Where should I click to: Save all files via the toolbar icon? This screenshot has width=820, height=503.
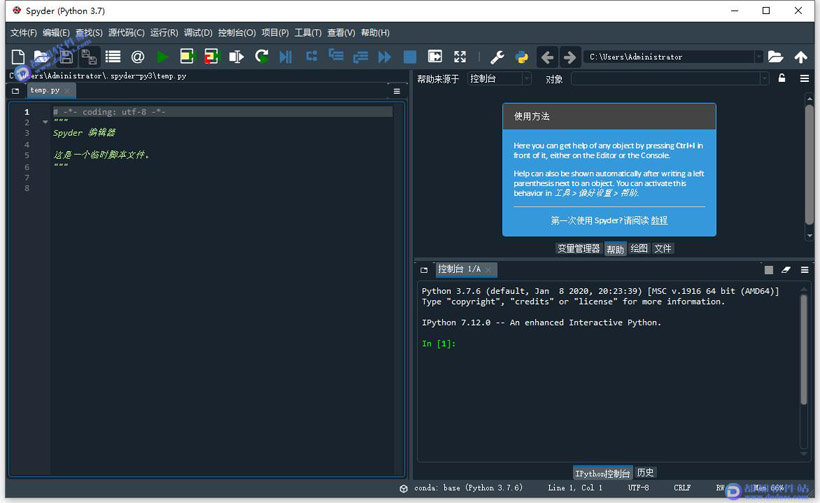(x=89, y=56)
